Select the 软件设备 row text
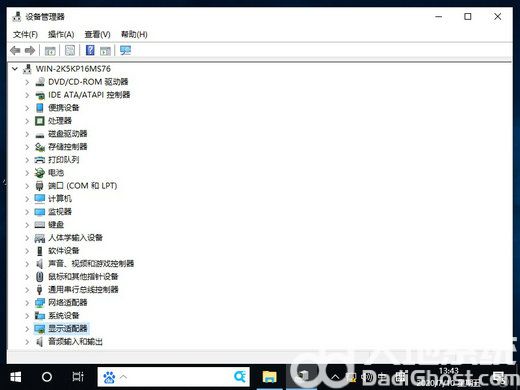Viewport: 520px width, 390px height. pyautogui.click(x=63, y=251)
